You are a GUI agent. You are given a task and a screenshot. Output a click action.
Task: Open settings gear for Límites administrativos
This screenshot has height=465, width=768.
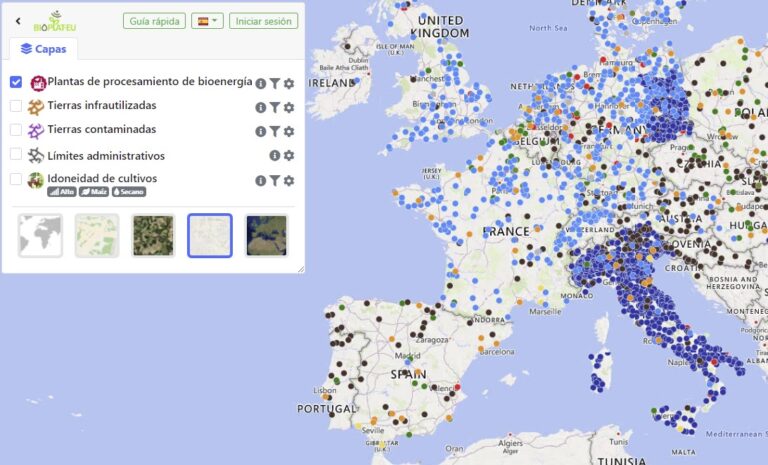[289, 155]
